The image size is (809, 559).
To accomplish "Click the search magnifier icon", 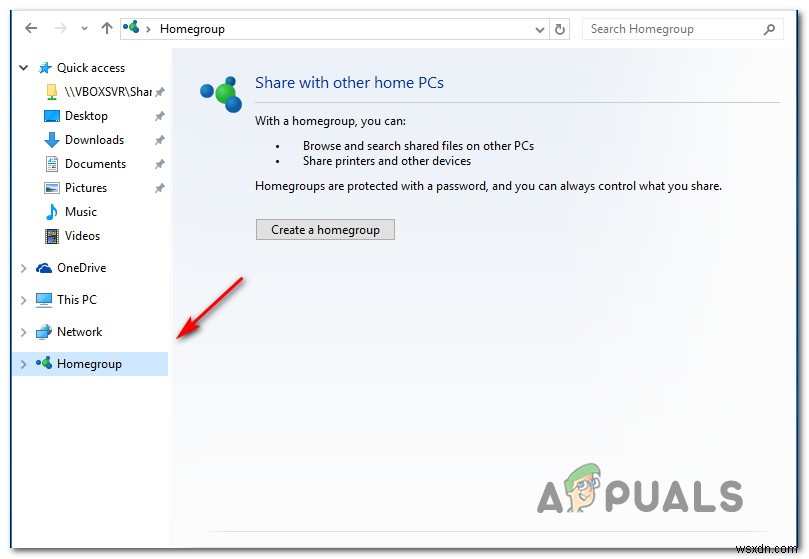I will (x=769, y=29).
